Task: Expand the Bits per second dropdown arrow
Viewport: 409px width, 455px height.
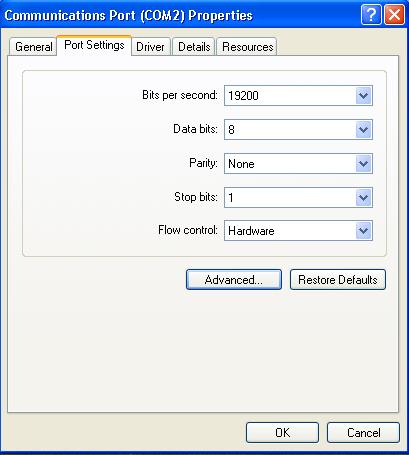Action: pyautogui.click(x=363, y=96)
